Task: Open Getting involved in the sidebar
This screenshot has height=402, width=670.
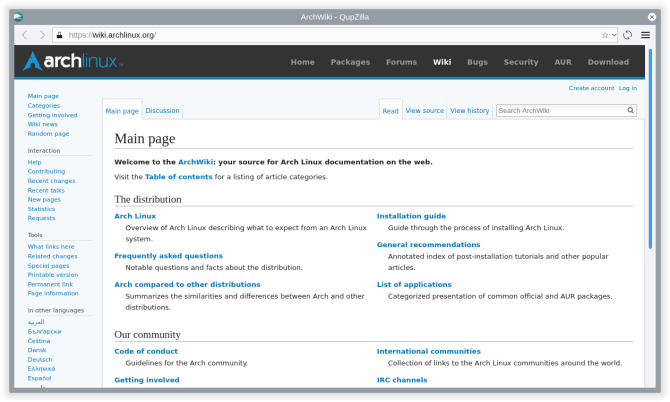Action: (x=52, y=115)
